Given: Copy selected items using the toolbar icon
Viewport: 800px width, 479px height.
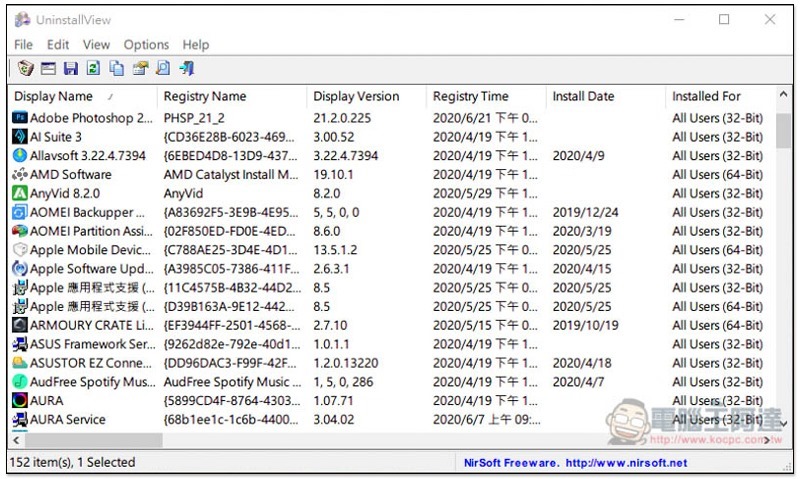Looking at the screenshot, I should 116,68.
